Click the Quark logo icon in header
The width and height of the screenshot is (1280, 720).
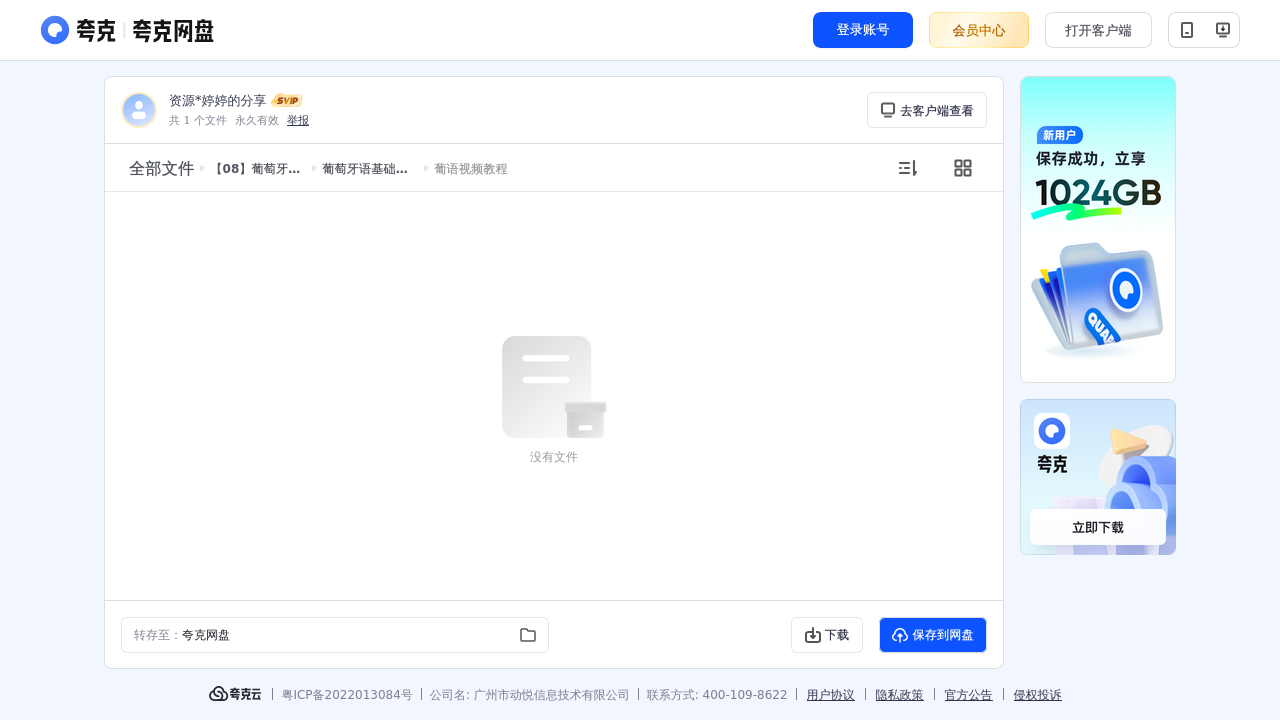(55, 30)
